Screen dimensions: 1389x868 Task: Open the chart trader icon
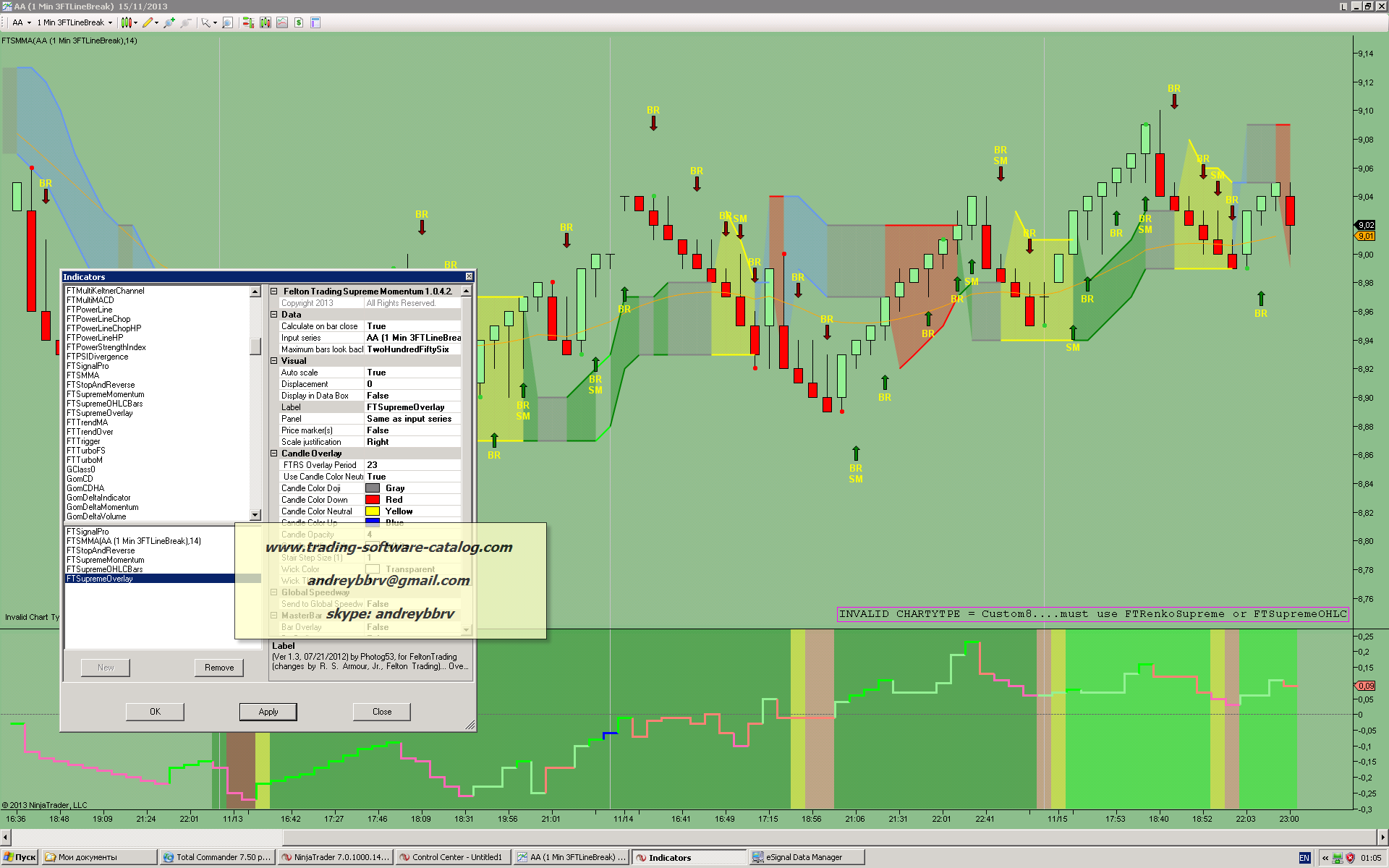pyautogui.click(x=248, y=22)
